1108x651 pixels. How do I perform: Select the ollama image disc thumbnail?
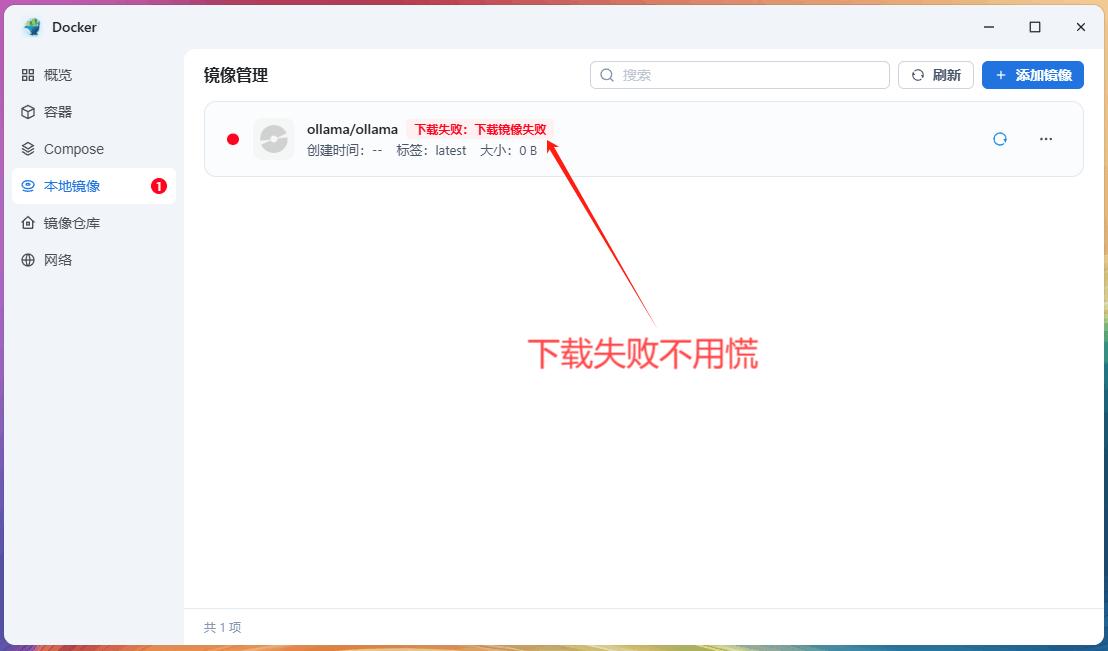[274, 139]
